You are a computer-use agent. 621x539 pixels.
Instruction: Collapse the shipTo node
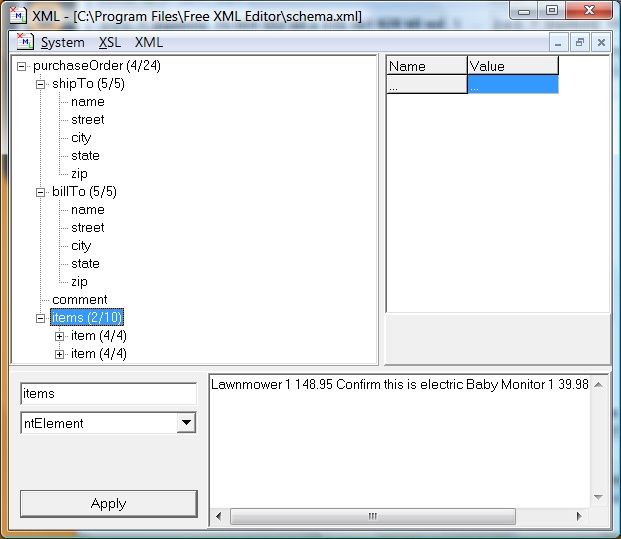point(40,84)
